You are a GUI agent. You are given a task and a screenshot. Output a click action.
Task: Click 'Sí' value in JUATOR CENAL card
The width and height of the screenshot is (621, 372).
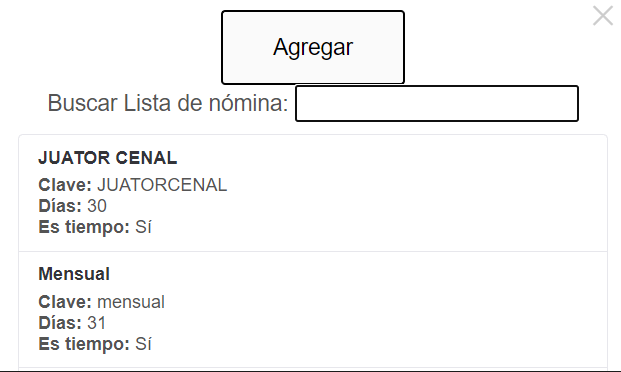pos(143,227)
